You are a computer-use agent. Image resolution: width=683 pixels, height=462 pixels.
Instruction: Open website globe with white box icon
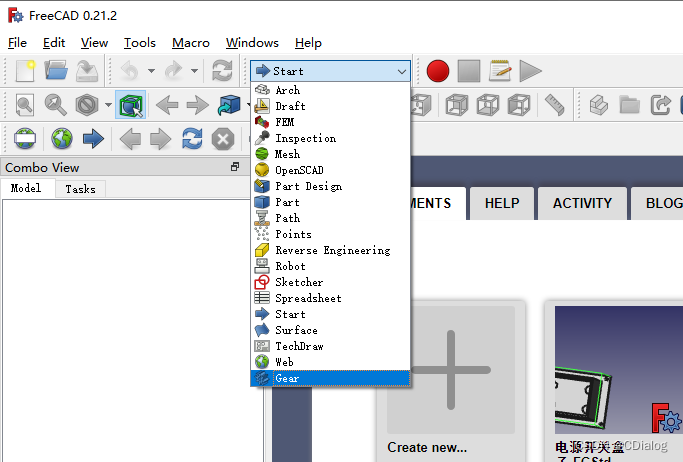pyautogui.click(x=25, y=139)
